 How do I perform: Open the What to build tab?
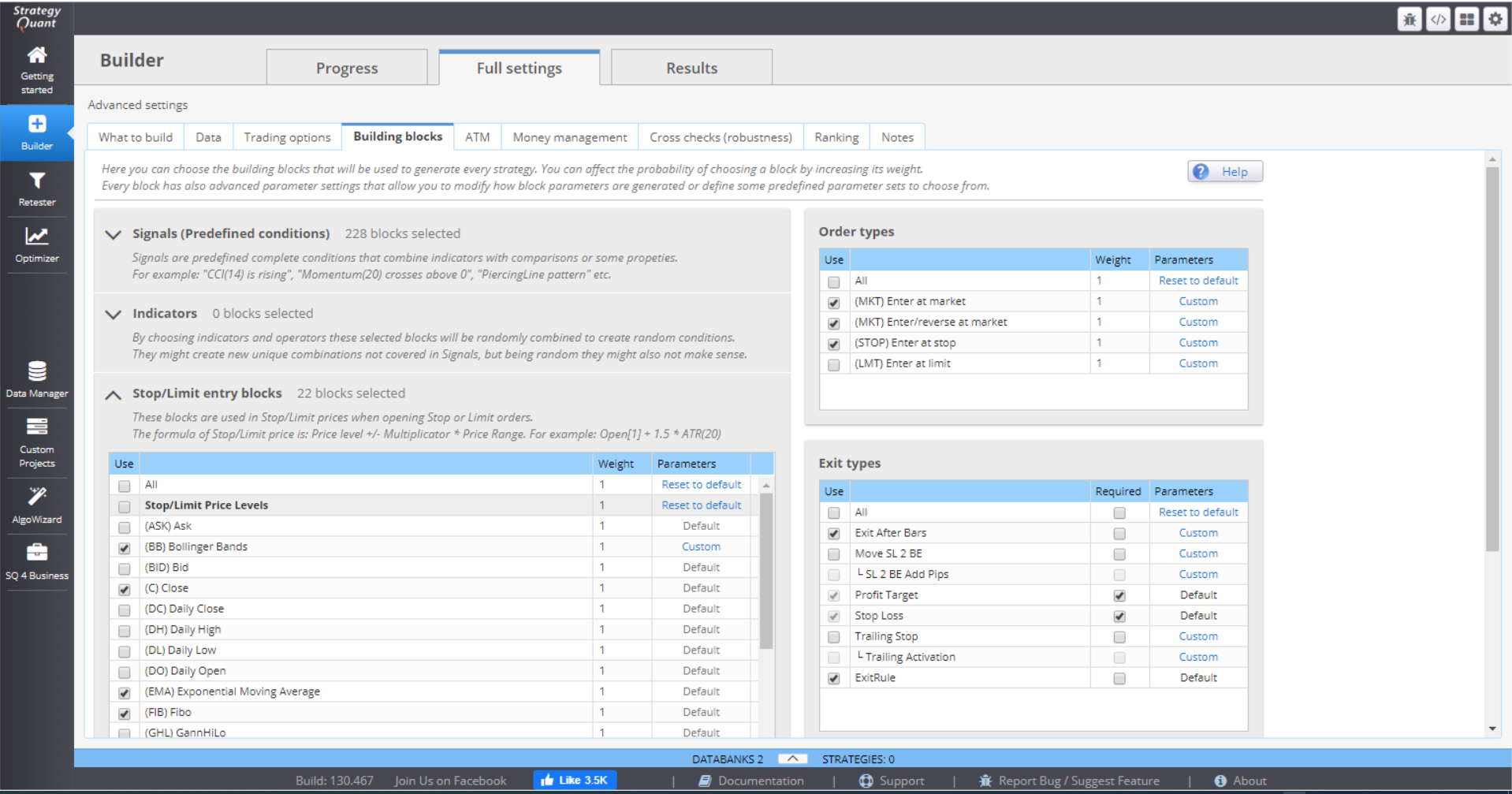[x=136, y=137]
